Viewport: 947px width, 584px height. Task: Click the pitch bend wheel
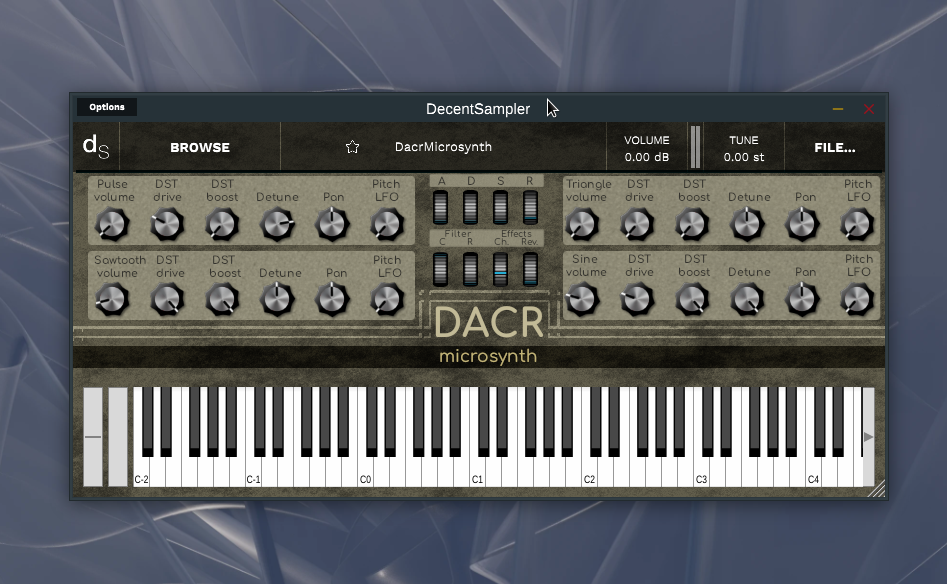click(93, 437)
